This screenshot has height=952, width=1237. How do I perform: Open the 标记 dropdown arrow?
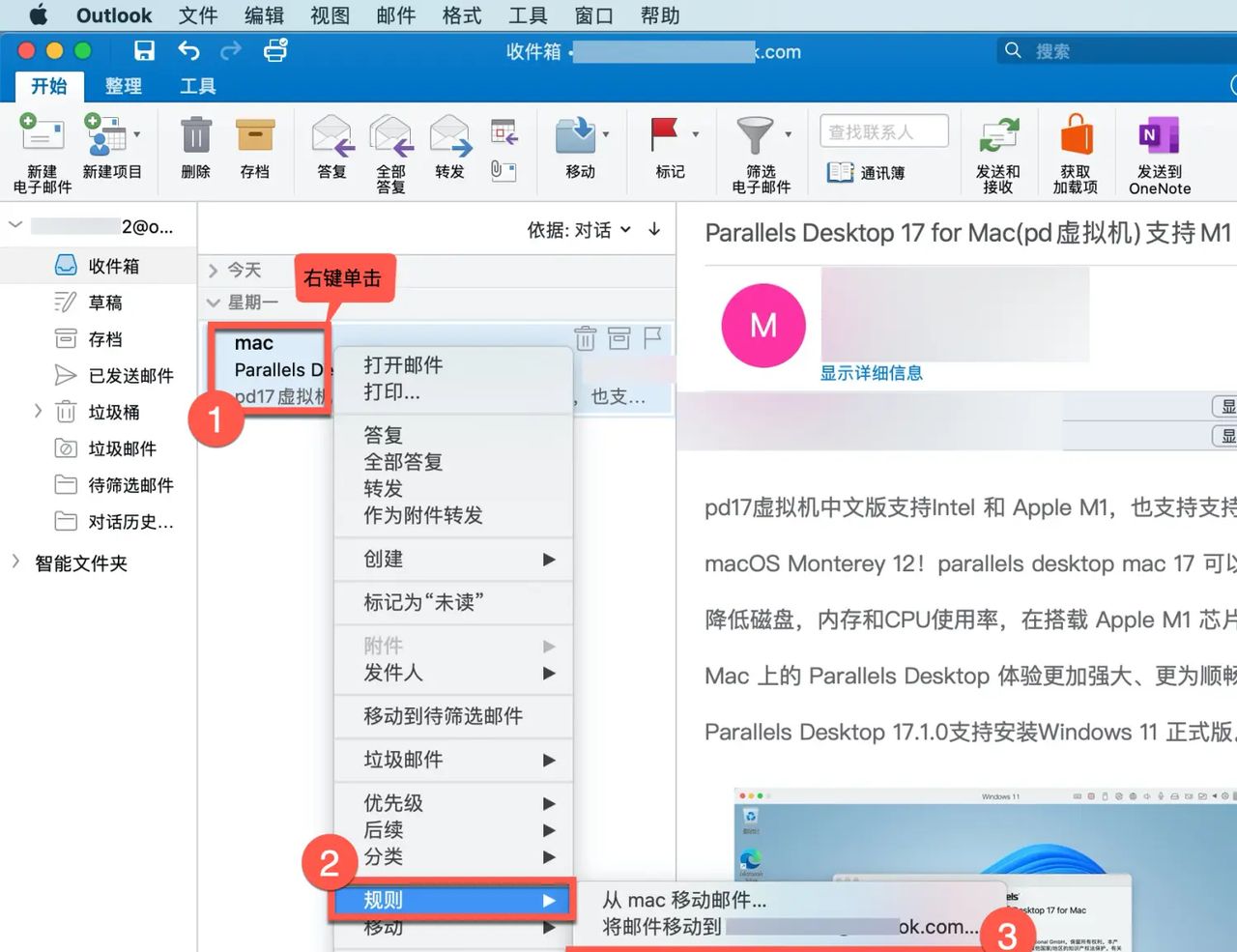pyautogui.click(x=696, y=134)
